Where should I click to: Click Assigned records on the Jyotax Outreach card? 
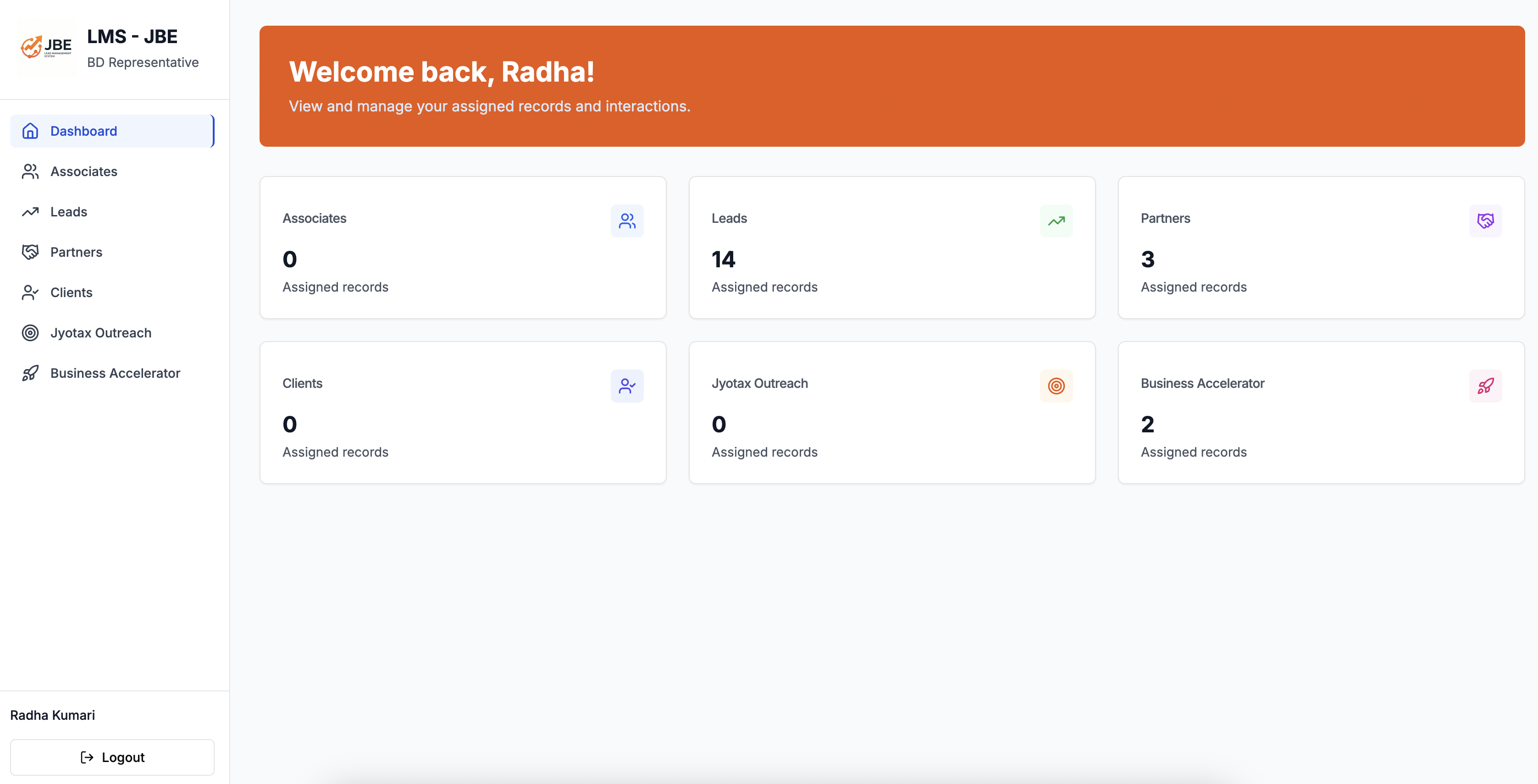pos(764,452)
